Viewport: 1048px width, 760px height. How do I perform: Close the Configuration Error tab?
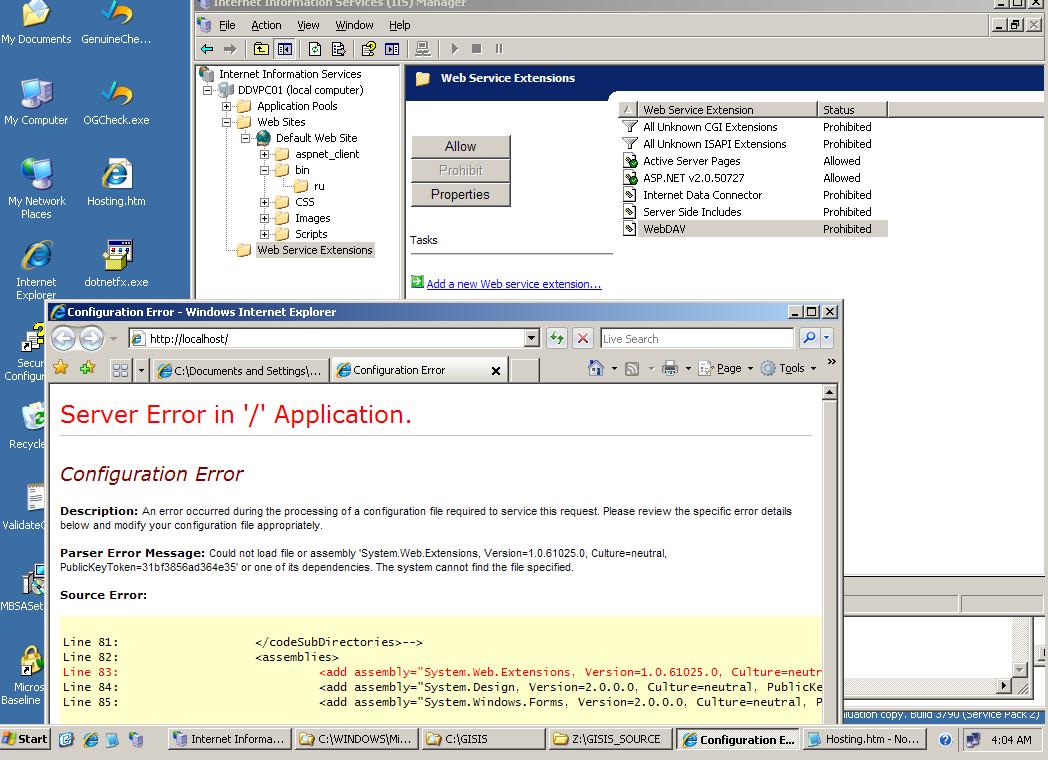pyautogui.click(x=496, y=370)
